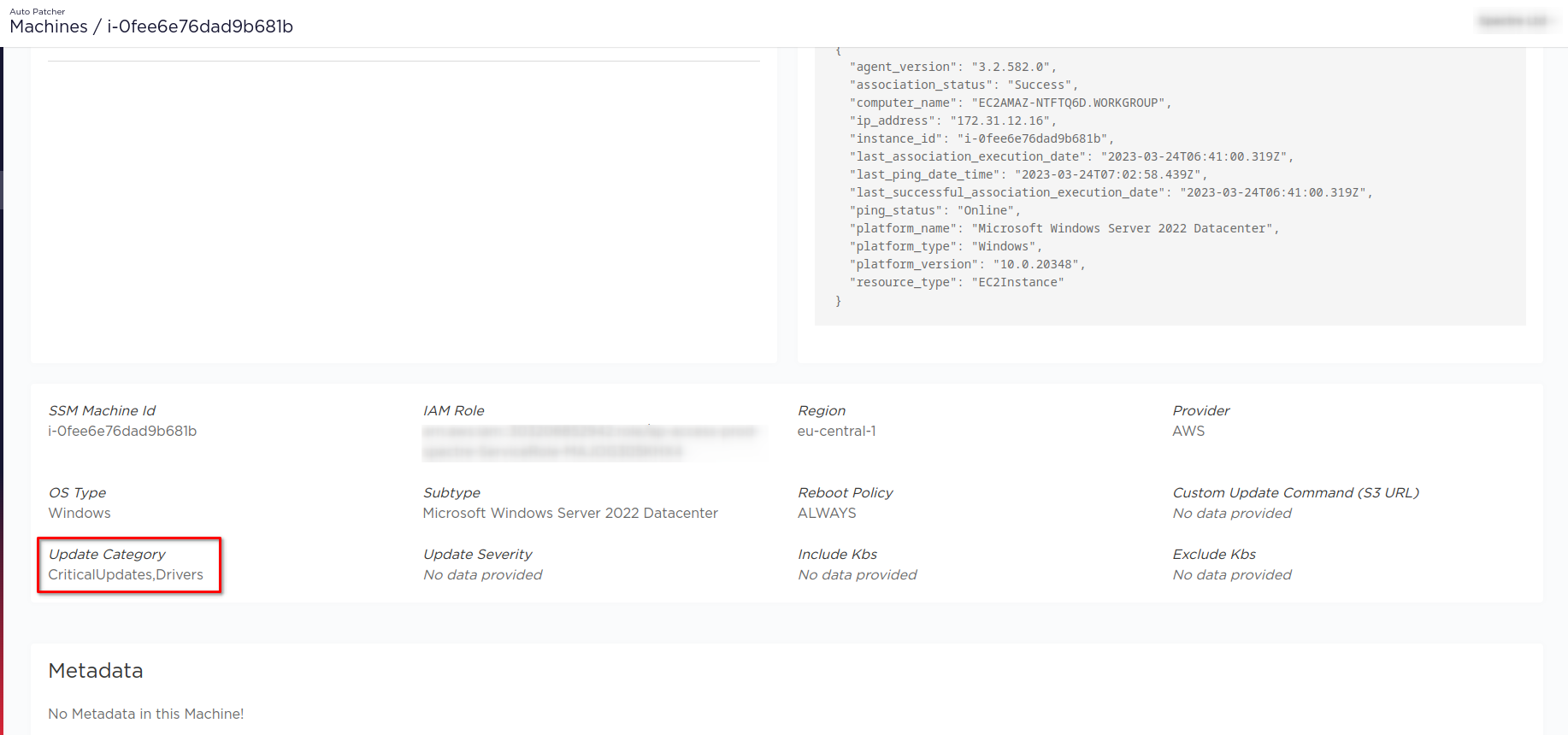Click the Exclude Kbs label

point(1214,554)
